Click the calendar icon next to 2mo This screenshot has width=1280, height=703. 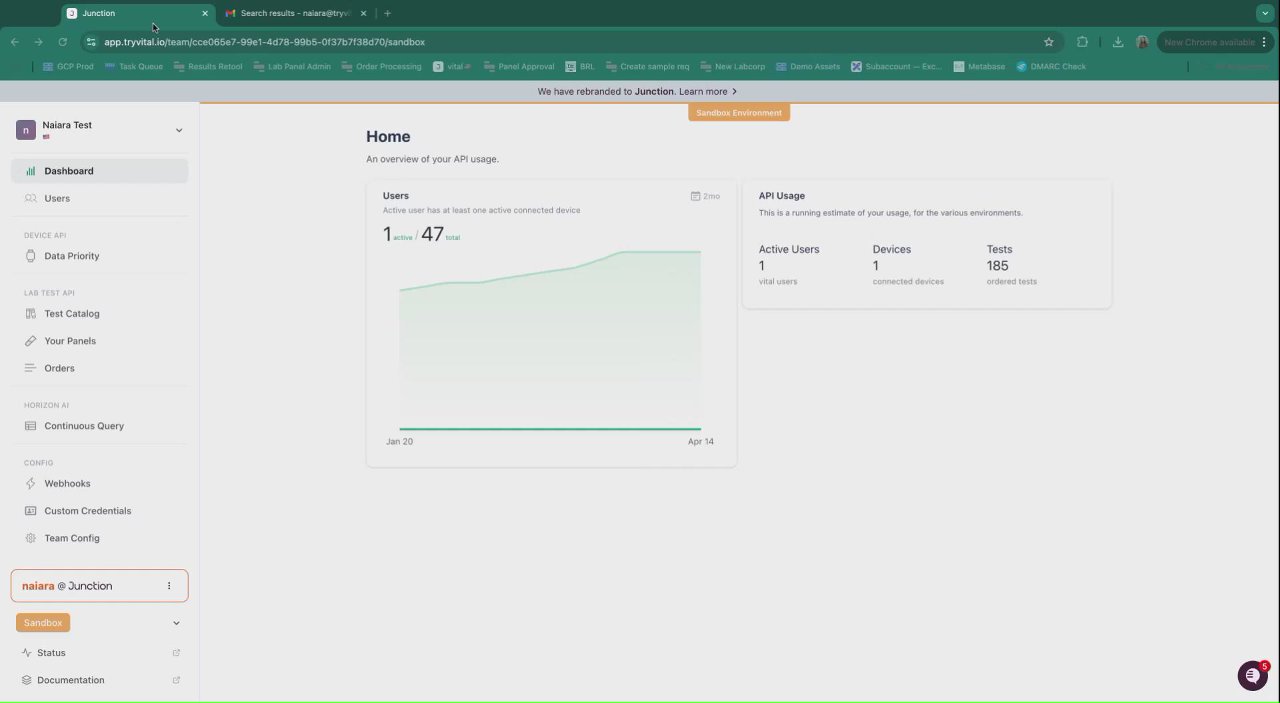click(695, 196)
